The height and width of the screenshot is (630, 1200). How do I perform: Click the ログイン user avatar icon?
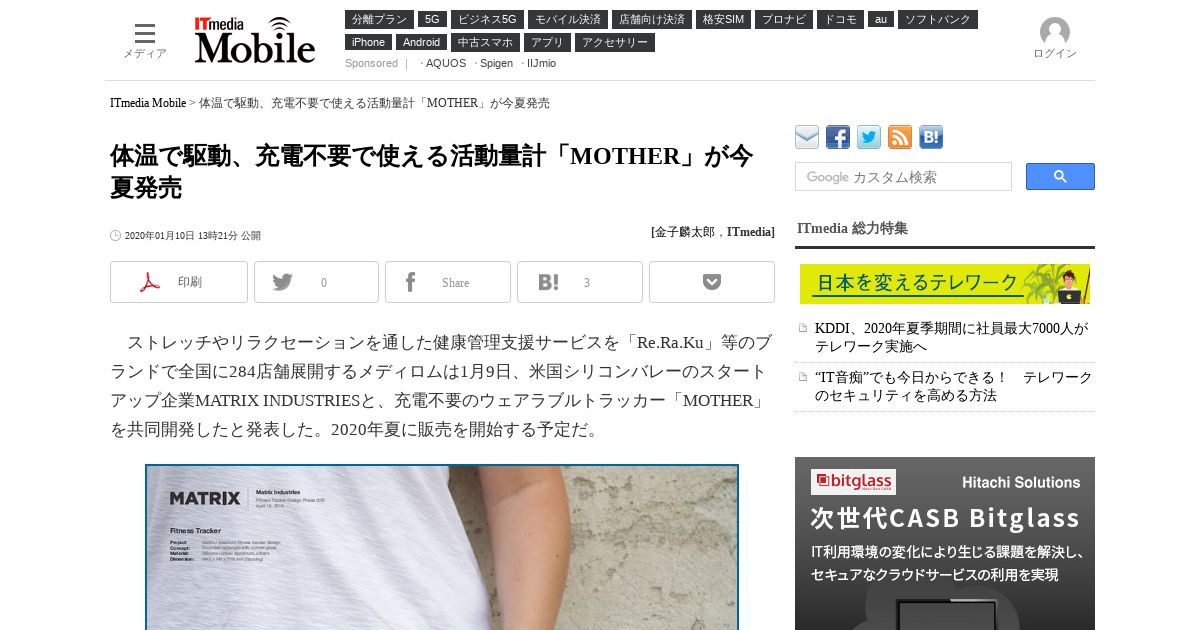coord(1055,32)
